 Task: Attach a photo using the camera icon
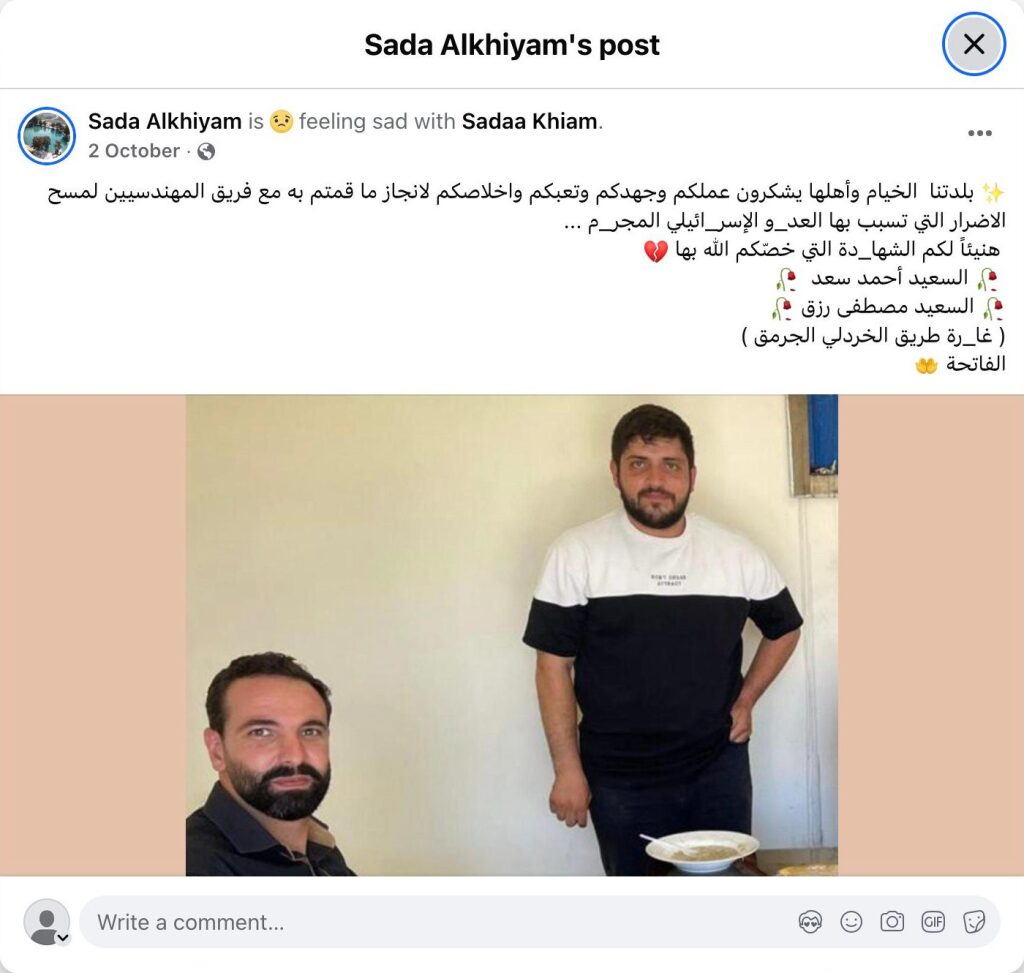pos(892,922)
